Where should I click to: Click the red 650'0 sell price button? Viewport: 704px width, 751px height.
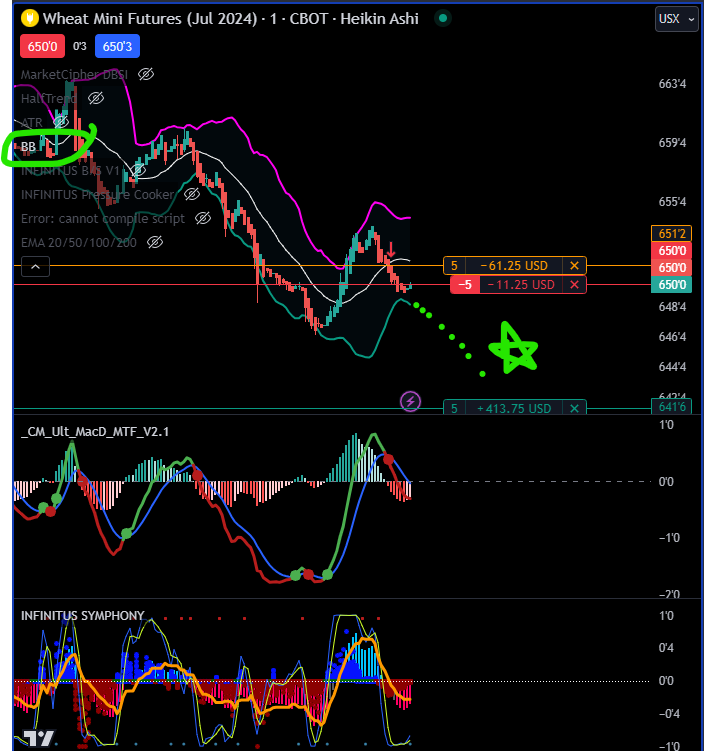pyautogui.click(x=42, y=46)
